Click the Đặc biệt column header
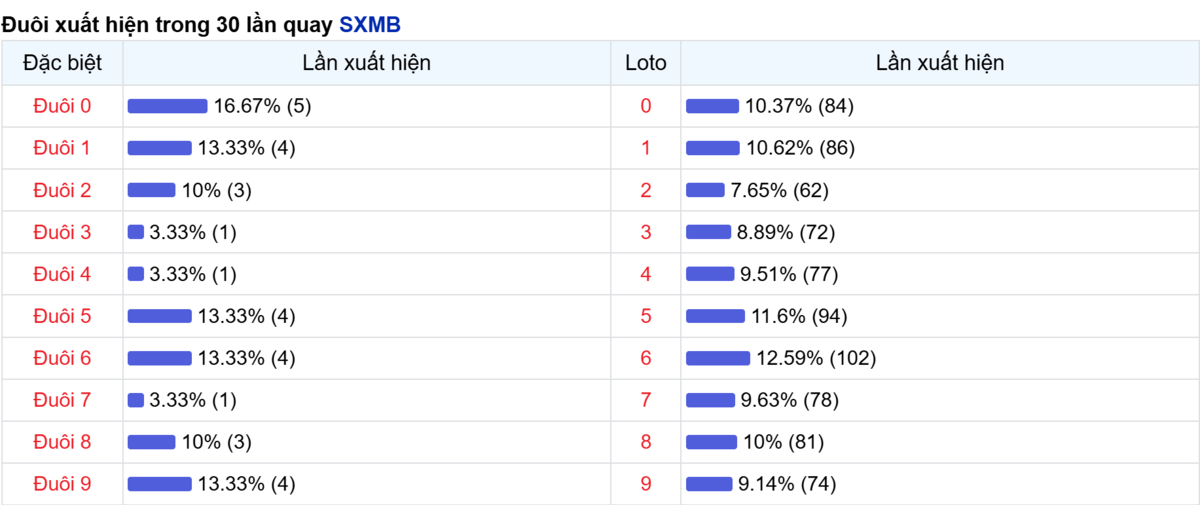The height and width of the screenshot is (505, 1200). pyautogui.click(x=62, y=63)
